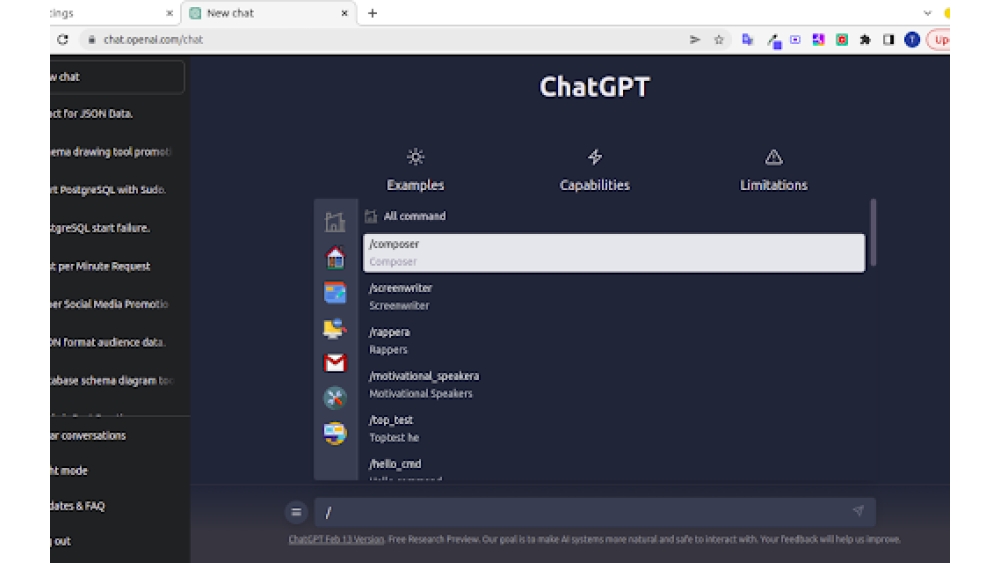Open the color picker eyedropper extension
The height and width of the screenshot is (563, 1000).
click(774, 41)
